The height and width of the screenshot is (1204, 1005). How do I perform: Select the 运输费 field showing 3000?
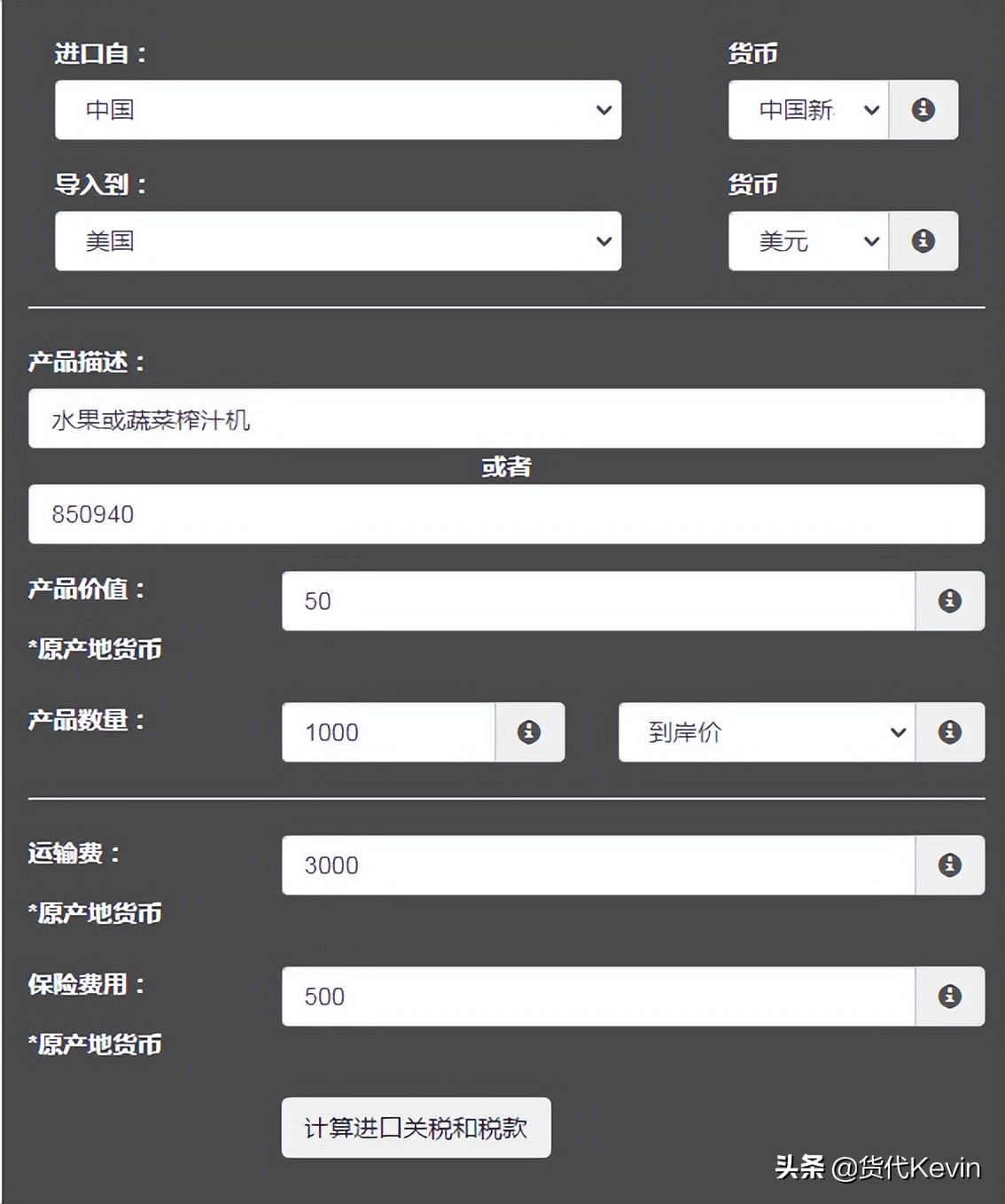point(598,865)
